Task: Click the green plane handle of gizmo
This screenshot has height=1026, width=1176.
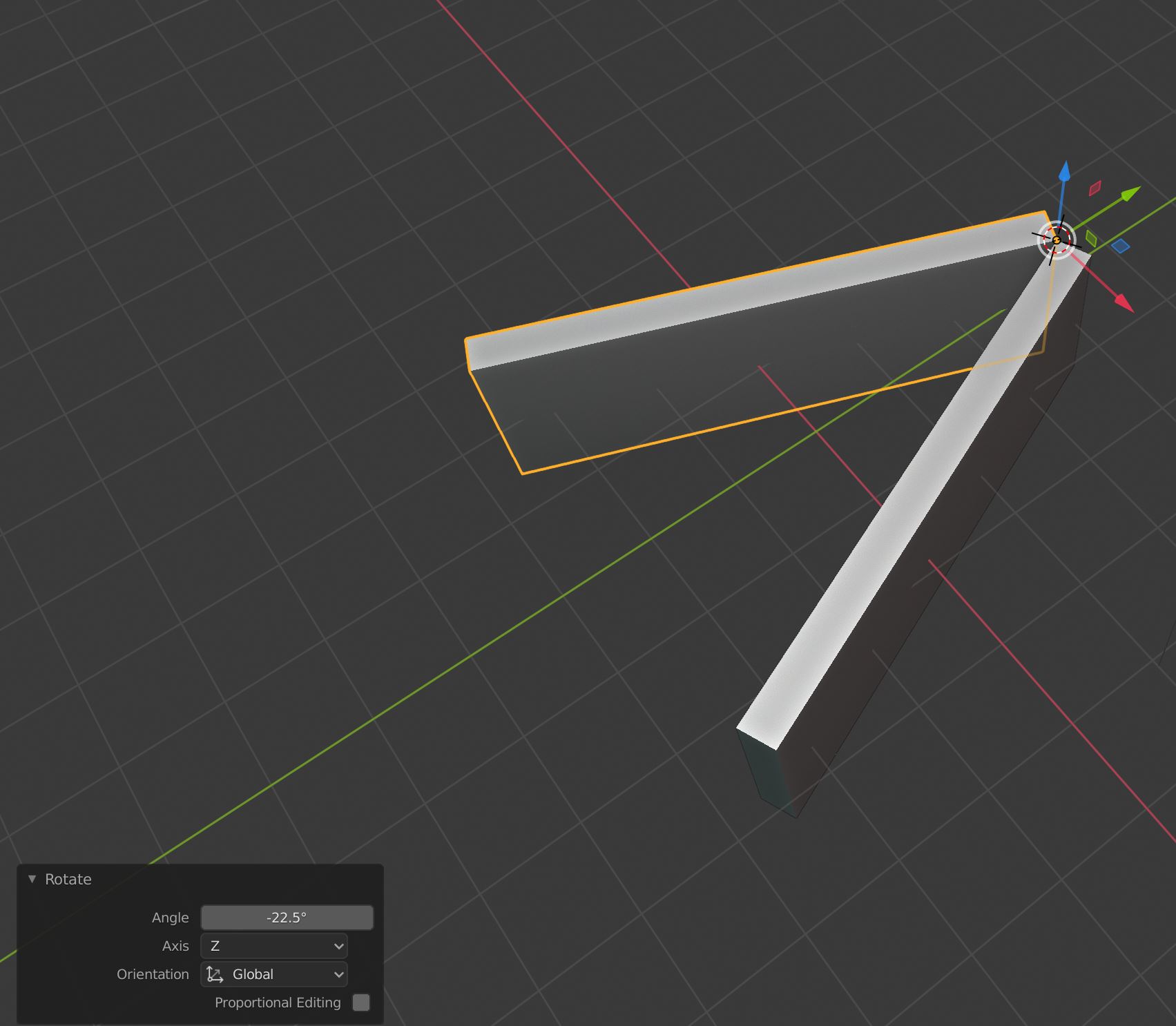Action: click(x=1090, y=239)
